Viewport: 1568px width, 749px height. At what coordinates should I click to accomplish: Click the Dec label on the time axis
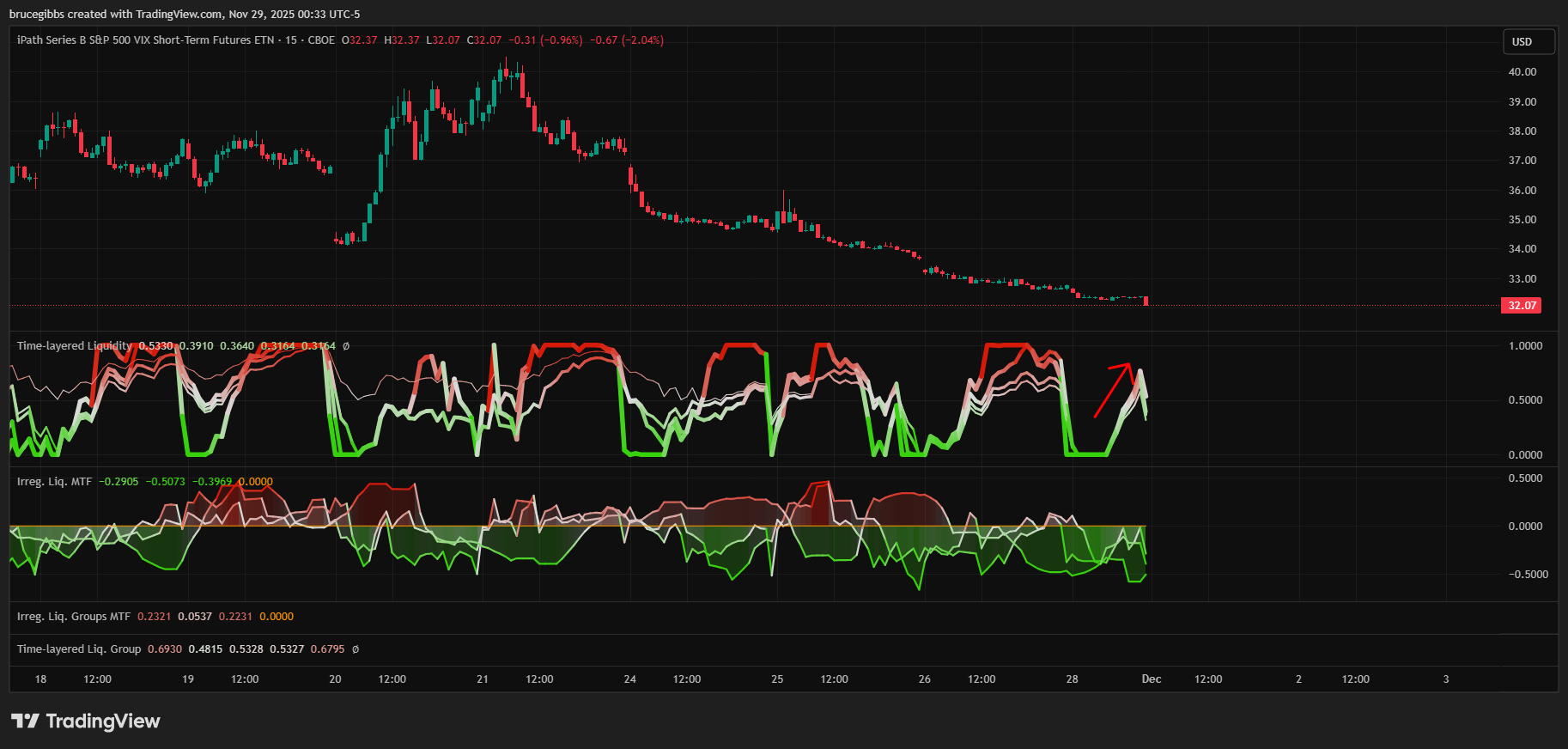[x=1151, y=679]
